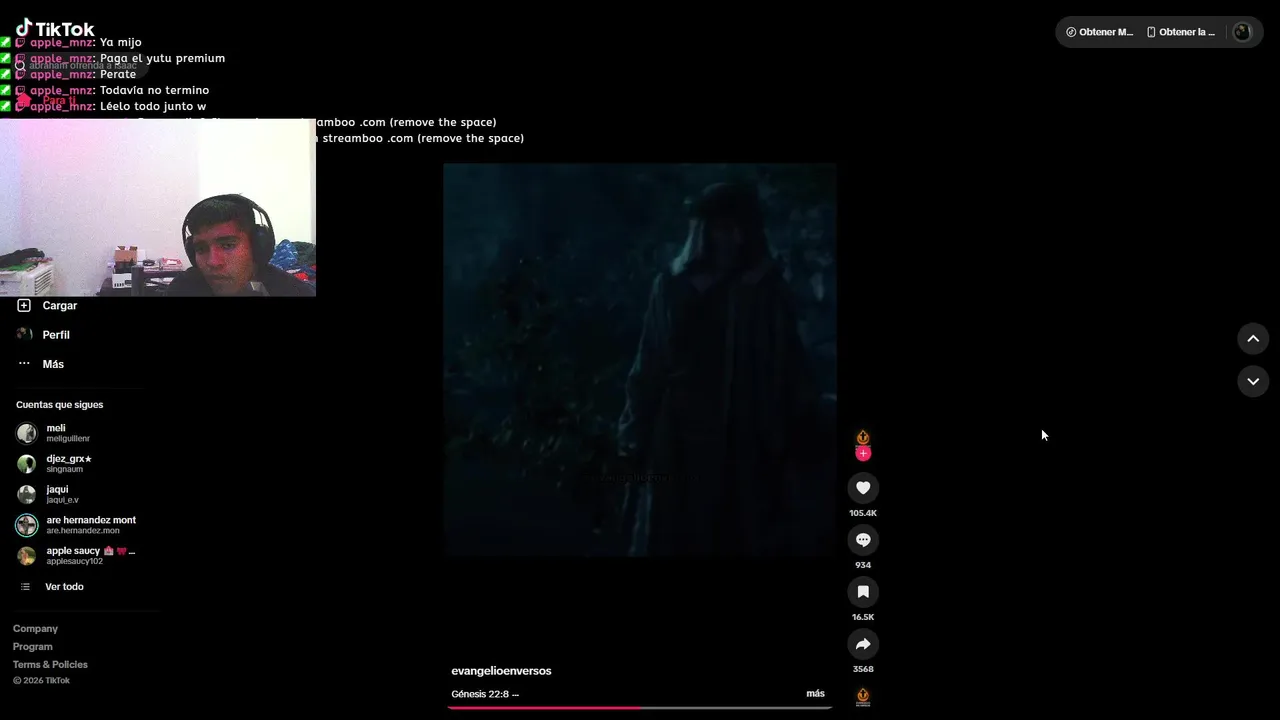Open are hernandez mont avatar
1280x720 pixels.
(x=27, y=525)
